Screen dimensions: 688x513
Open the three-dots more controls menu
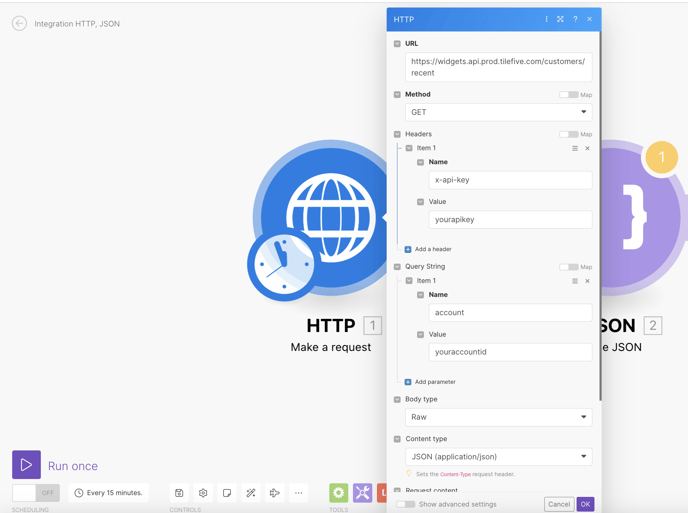[x=298, y=493]
